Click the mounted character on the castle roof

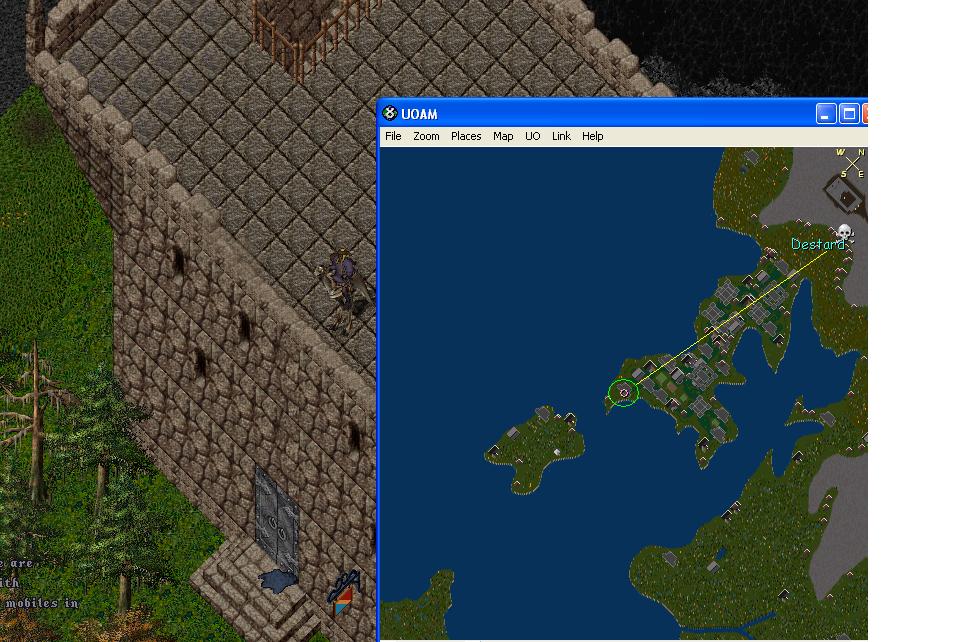pos(341,288)
